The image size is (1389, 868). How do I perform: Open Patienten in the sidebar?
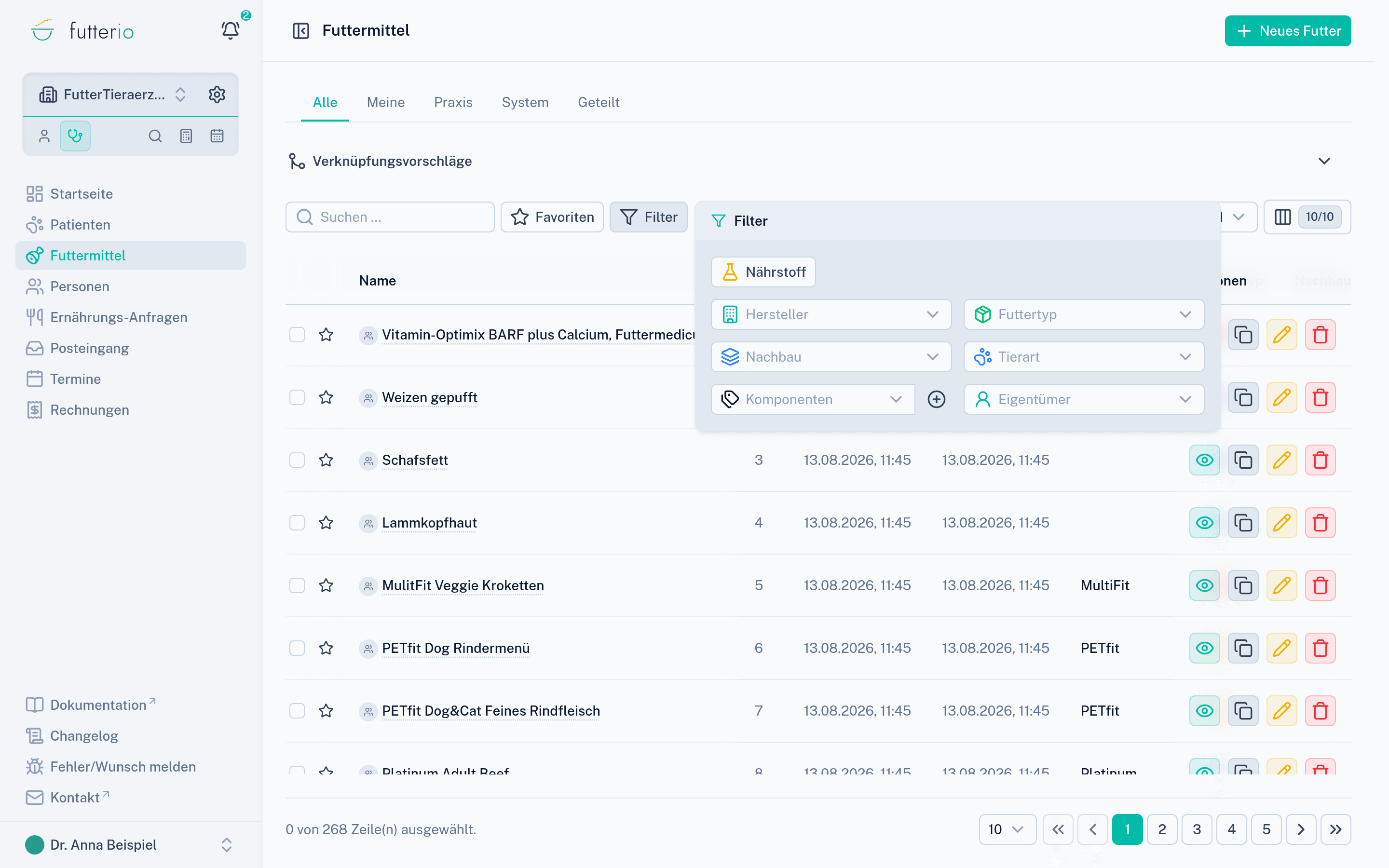130,225
